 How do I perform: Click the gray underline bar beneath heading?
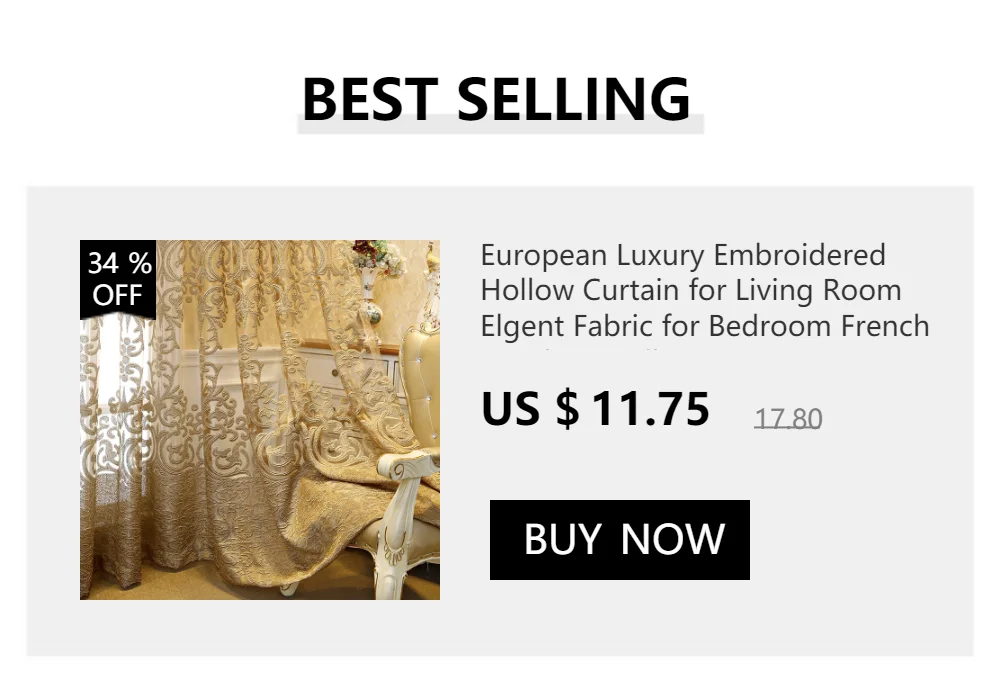pos(501,125)
